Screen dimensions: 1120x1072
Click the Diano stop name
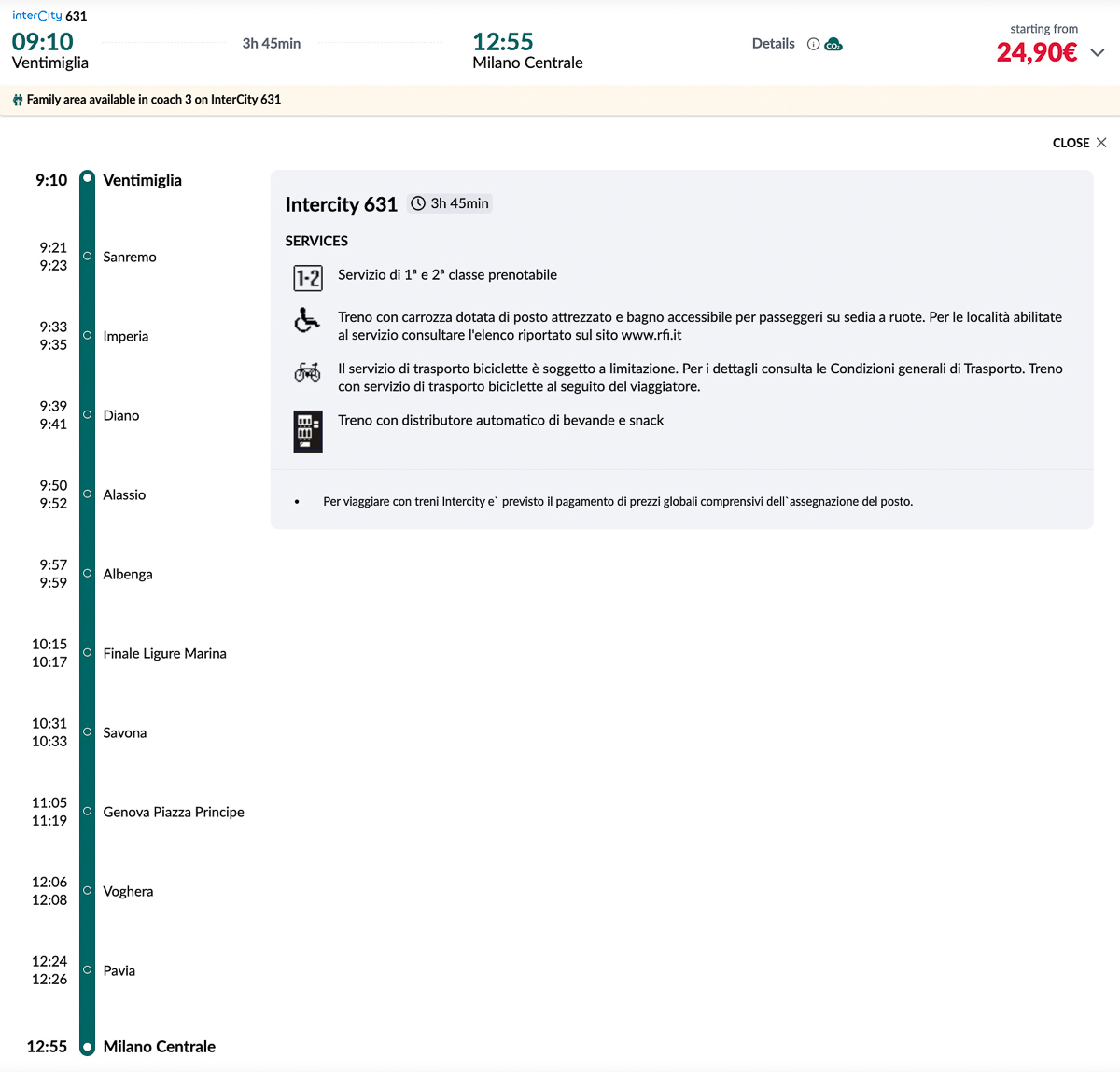pyautogui.click(x=121, y=415)
